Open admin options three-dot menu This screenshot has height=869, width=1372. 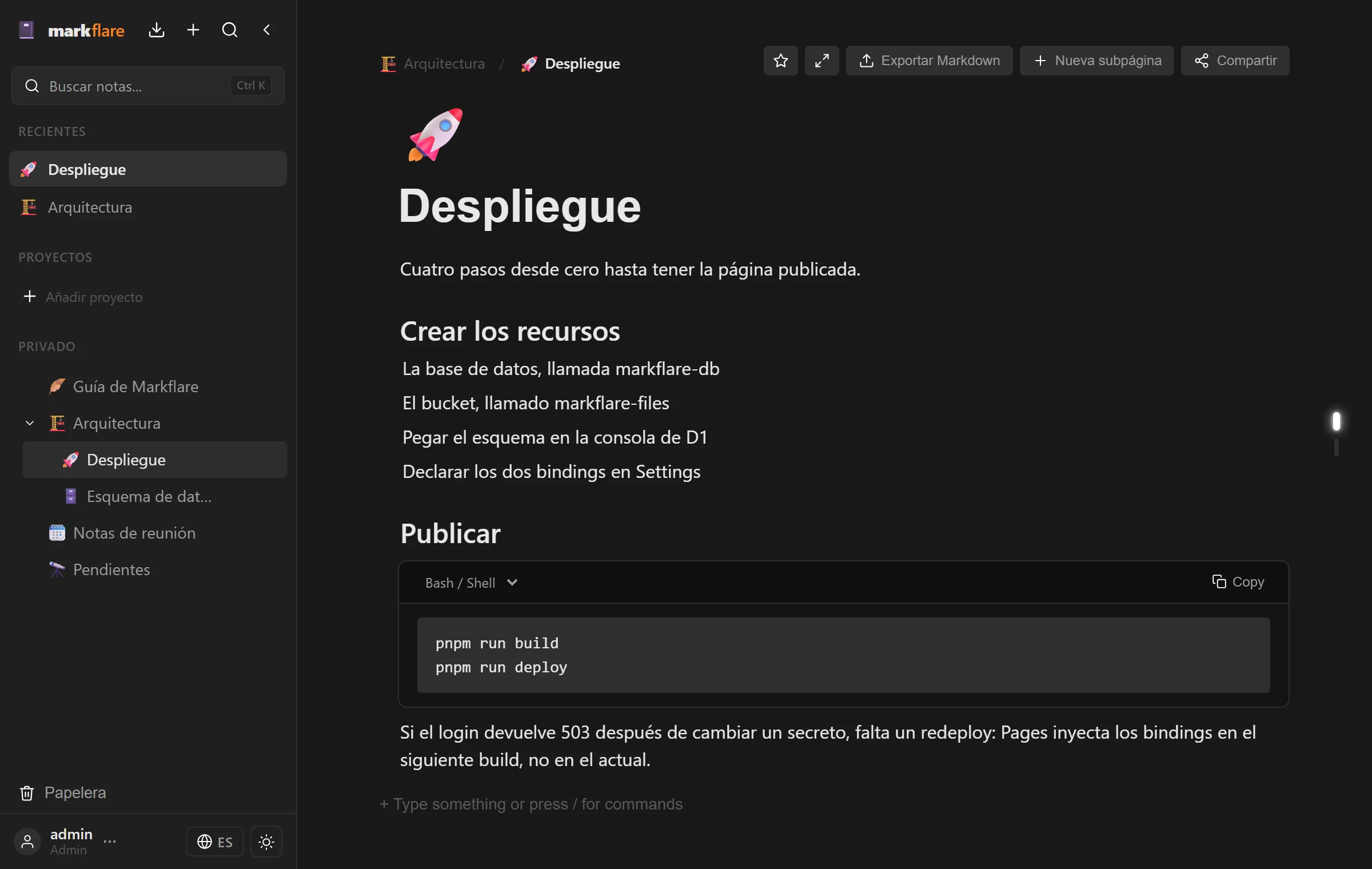[110, 841]
